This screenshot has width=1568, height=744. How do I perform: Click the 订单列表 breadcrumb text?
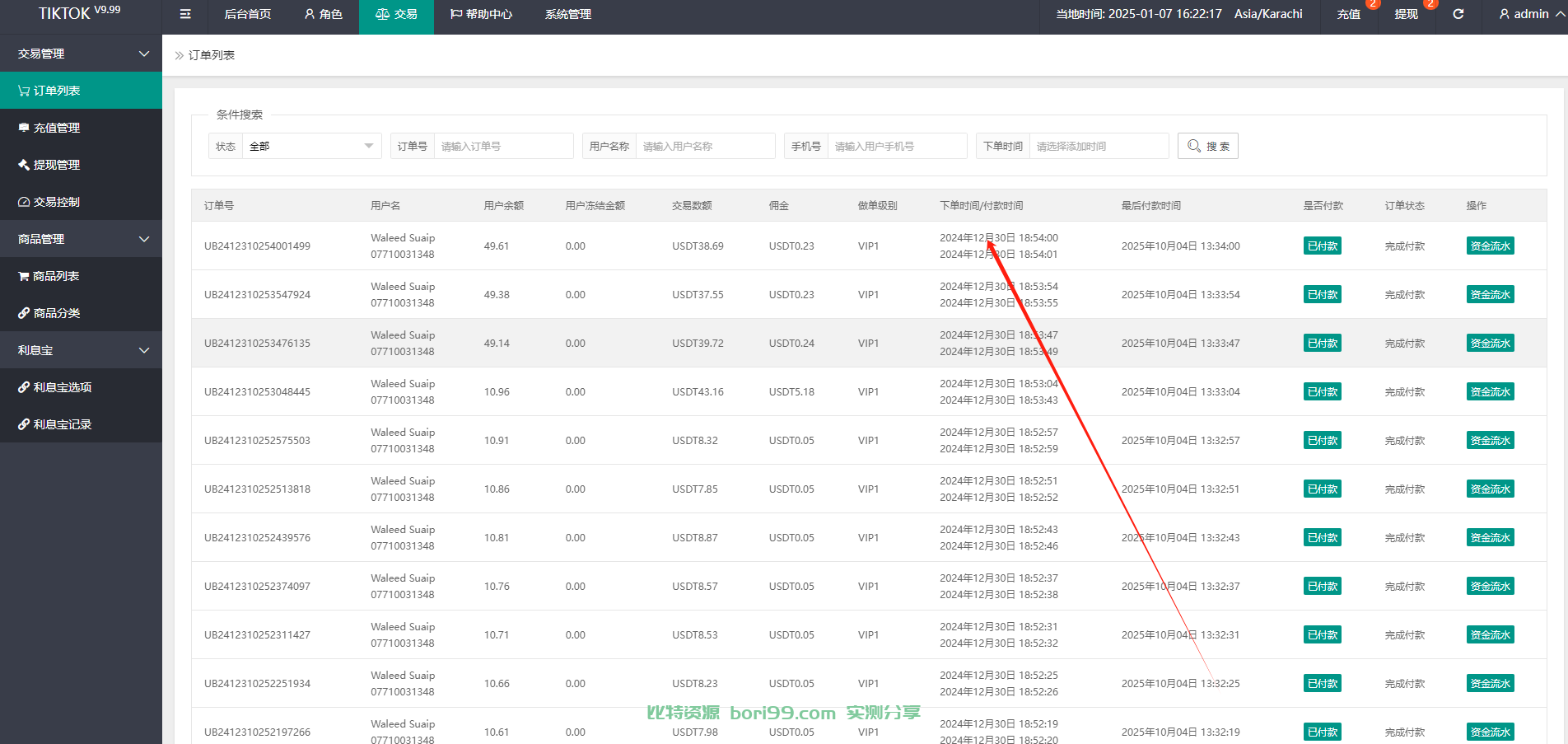coord(212,55)
